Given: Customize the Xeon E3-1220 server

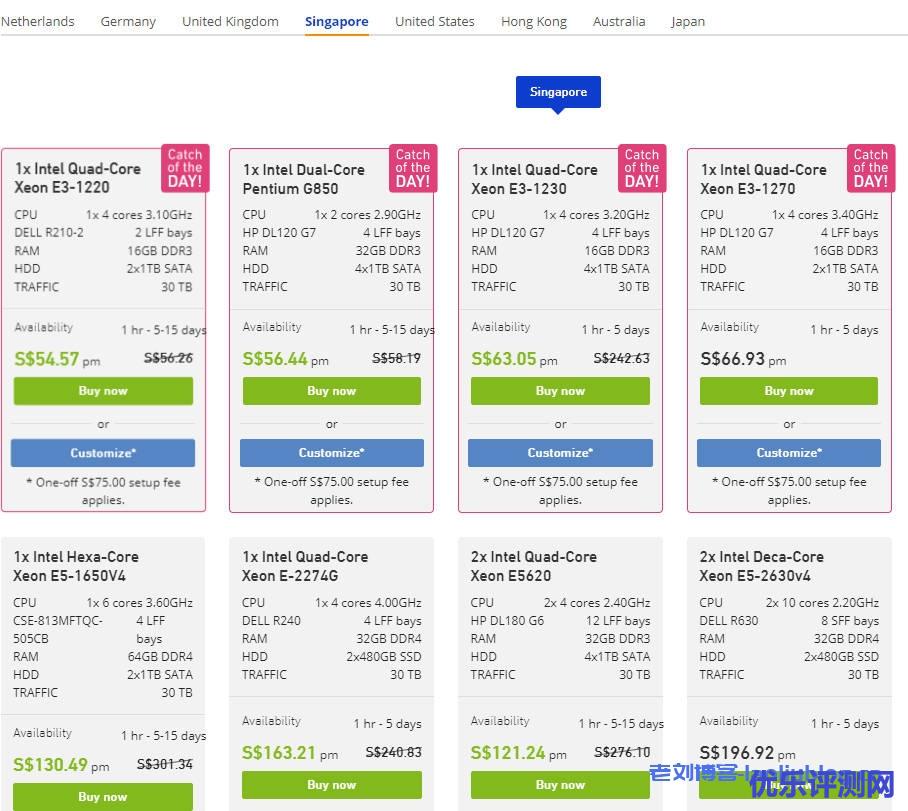Looking at the screenshot, I should click(103, 453).
